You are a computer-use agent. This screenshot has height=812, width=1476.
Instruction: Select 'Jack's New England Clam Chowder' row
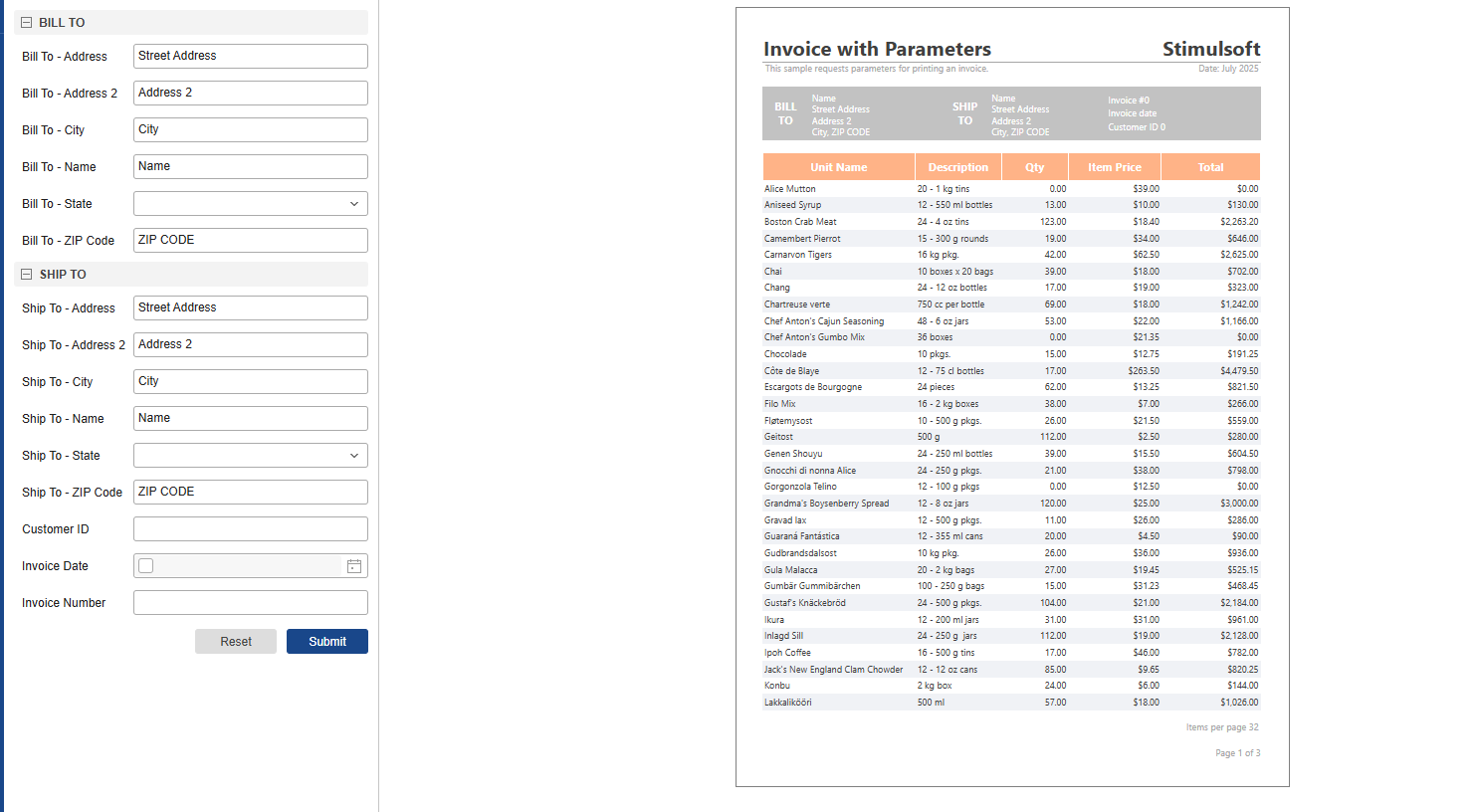[834, 670]
